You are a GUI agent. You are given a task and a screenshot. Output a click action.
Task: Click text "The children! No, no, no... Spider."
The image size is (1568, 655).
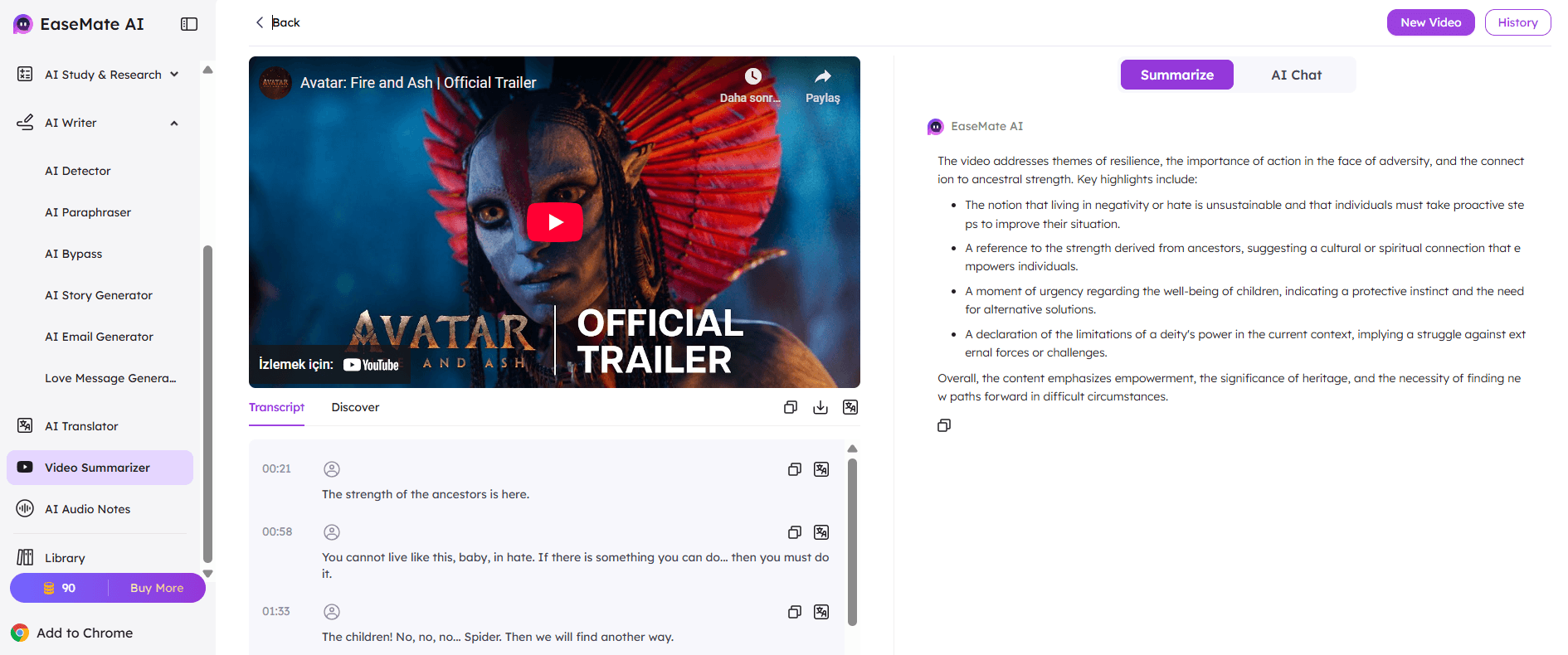click(411, 637)
